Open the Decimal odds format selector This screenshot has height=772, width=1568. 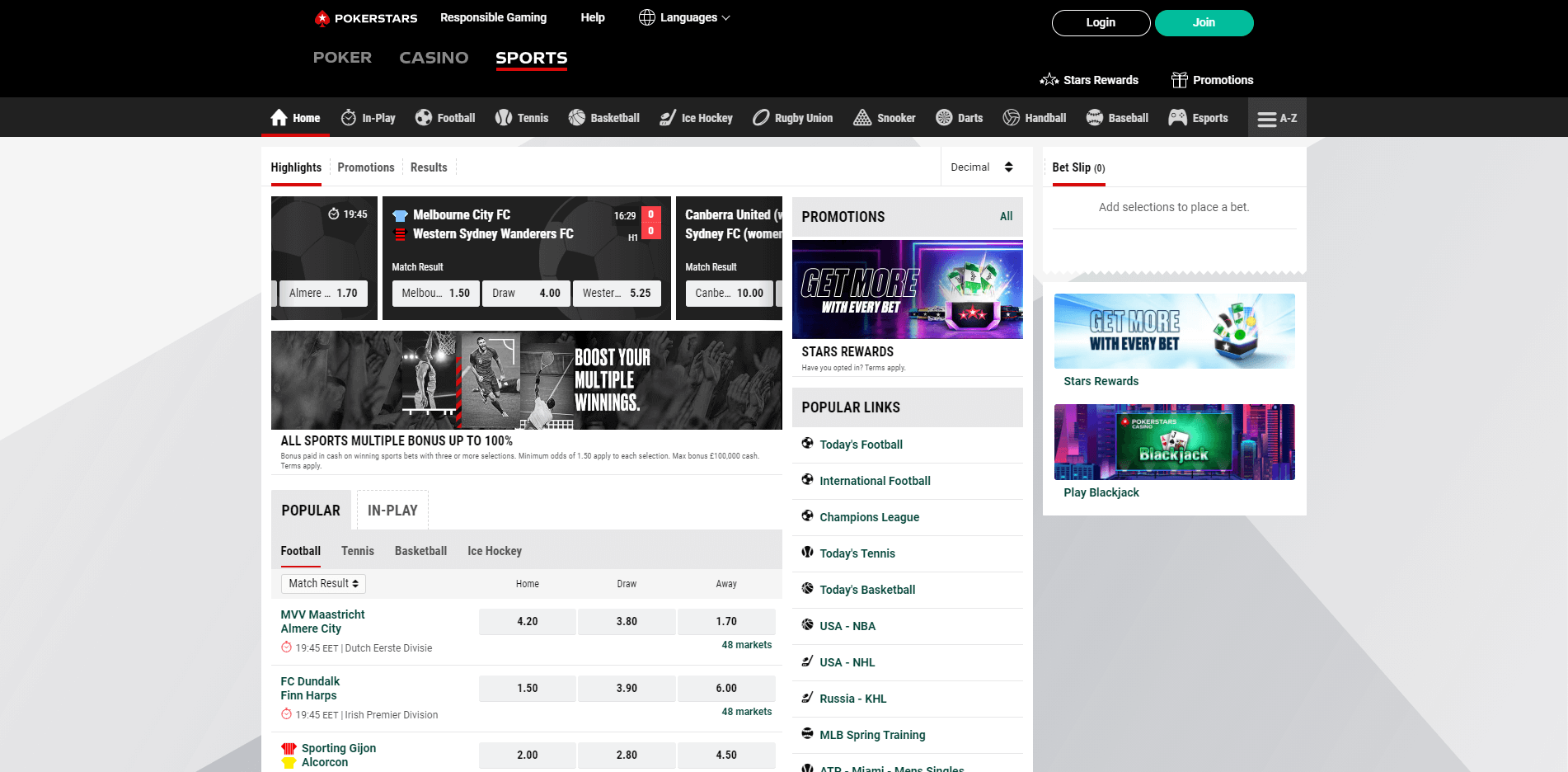(983, 167)
